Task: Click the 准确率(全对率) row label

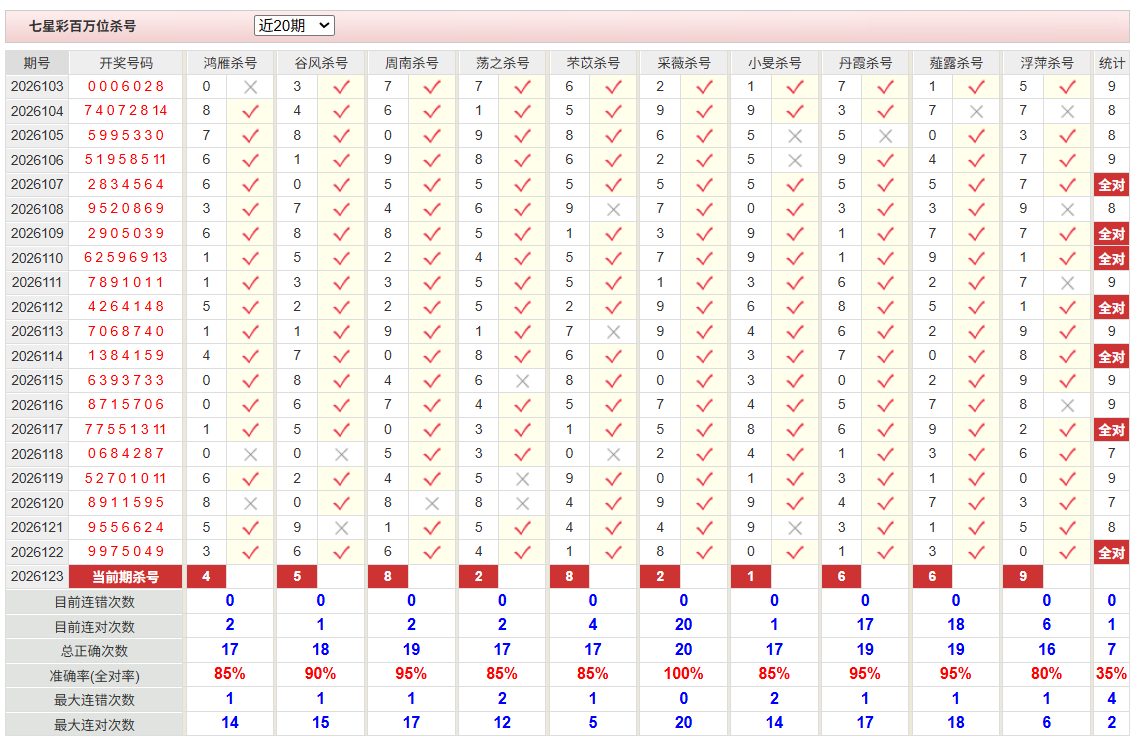Action: (x=94, y=676)
